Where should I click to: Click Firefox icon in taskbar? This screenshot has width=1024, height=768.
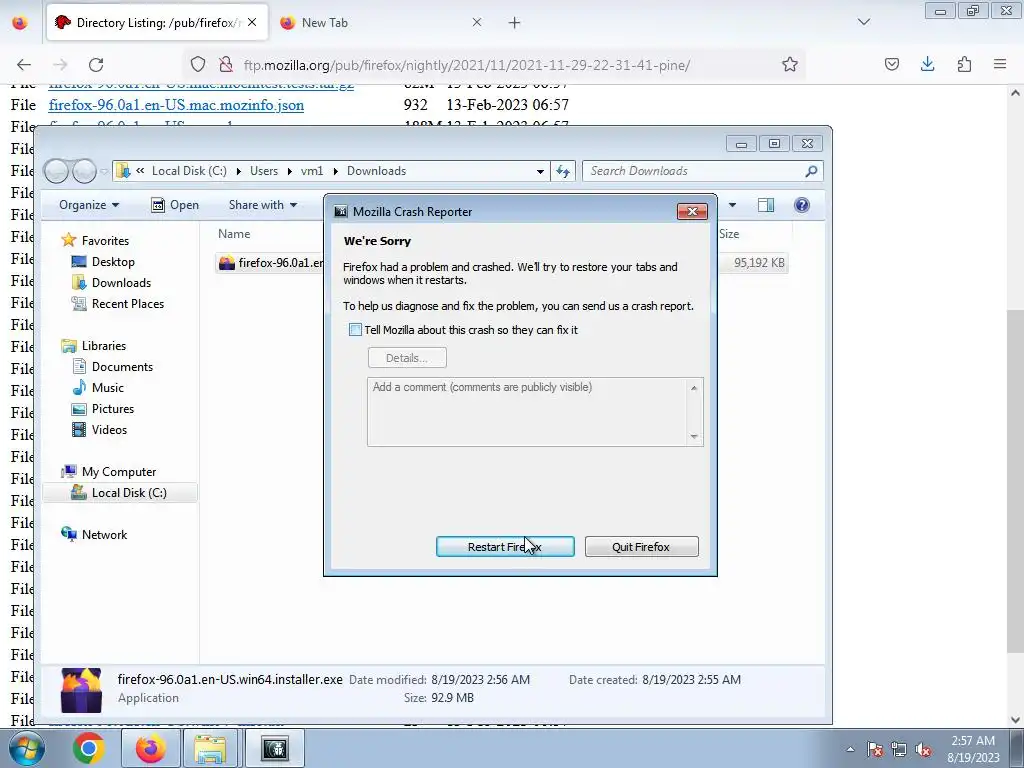[151, 748]
